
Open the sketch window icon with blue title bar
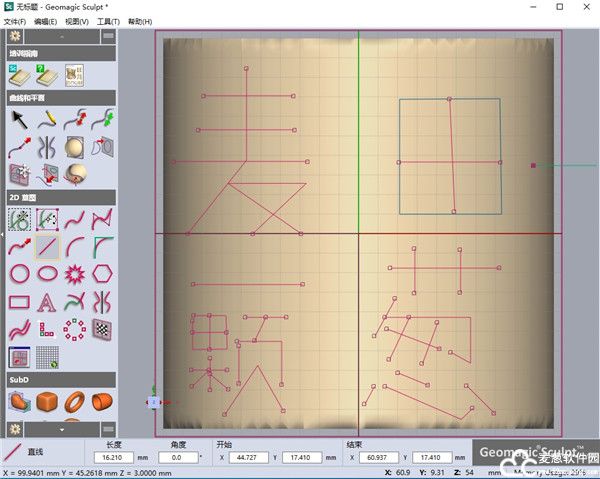(19, 357)
